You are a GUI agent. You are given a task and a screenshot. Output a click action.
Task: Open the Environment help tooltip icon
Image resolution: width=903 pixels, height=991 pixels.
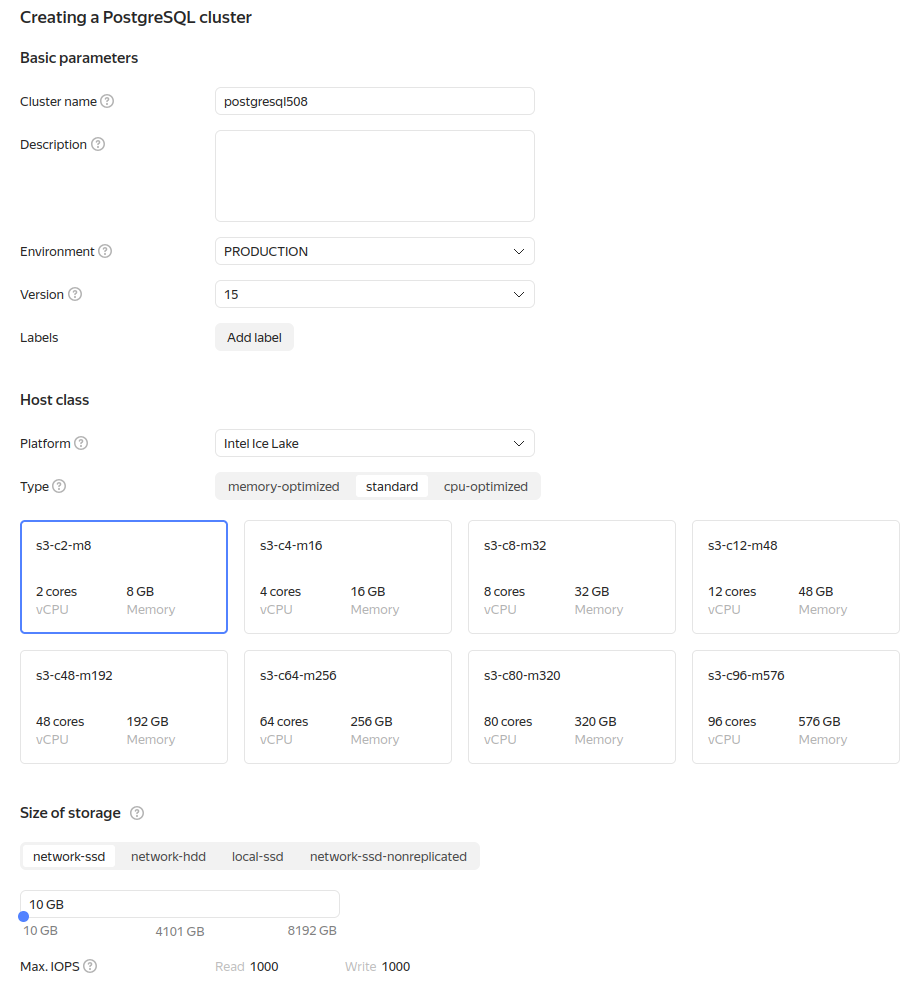(x=105, y=251)
